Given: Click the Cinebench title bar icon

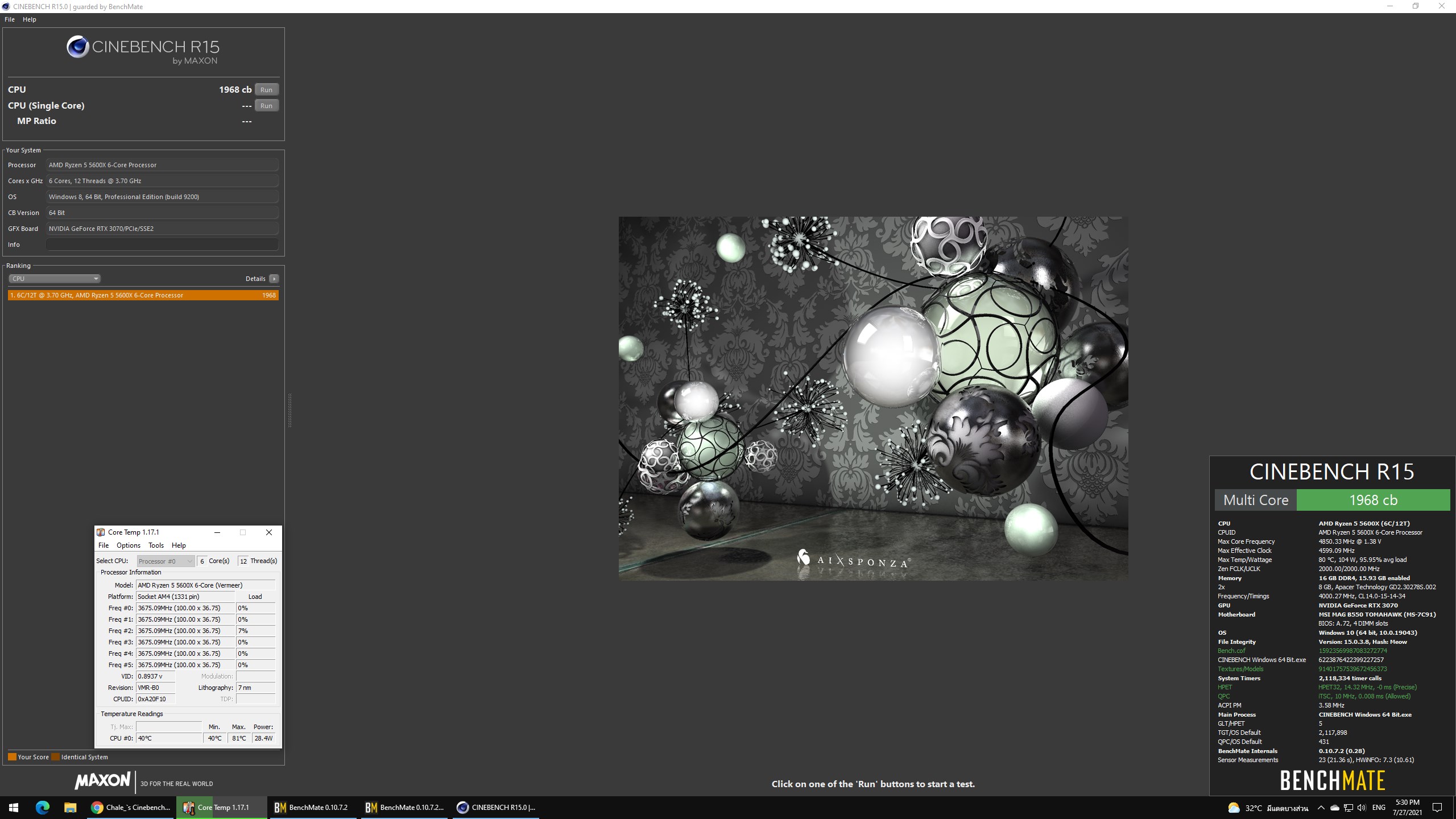Looking at the screenshot, I should point(6,7).
